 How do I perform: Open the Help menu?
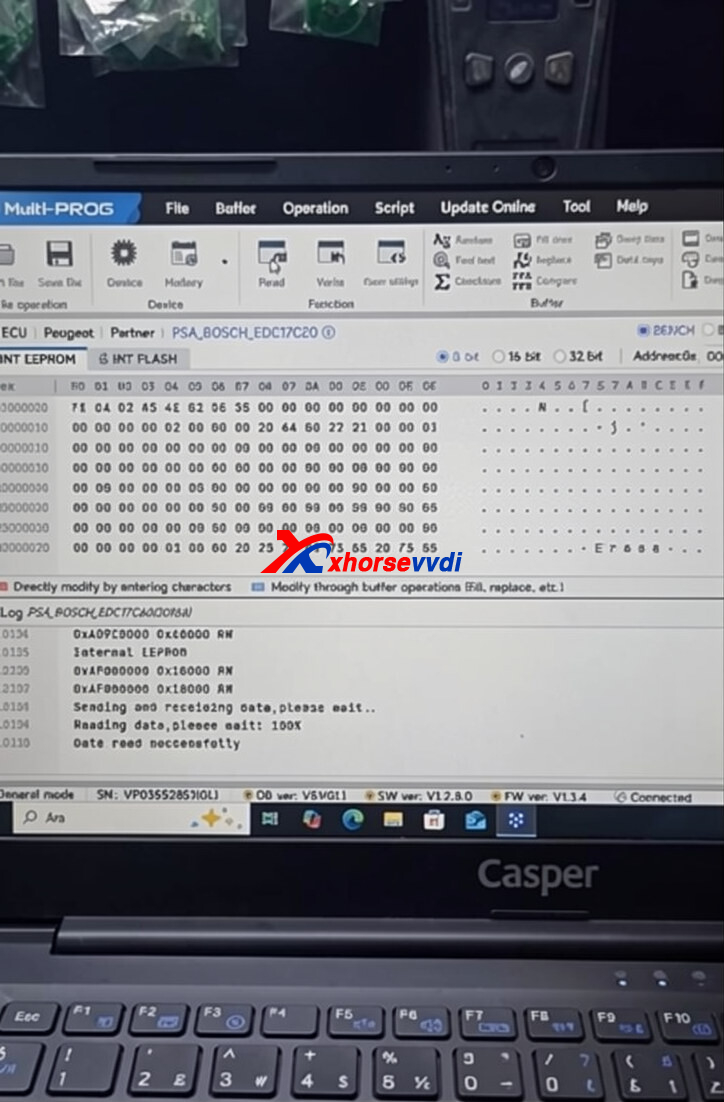[x=632, y=206]
